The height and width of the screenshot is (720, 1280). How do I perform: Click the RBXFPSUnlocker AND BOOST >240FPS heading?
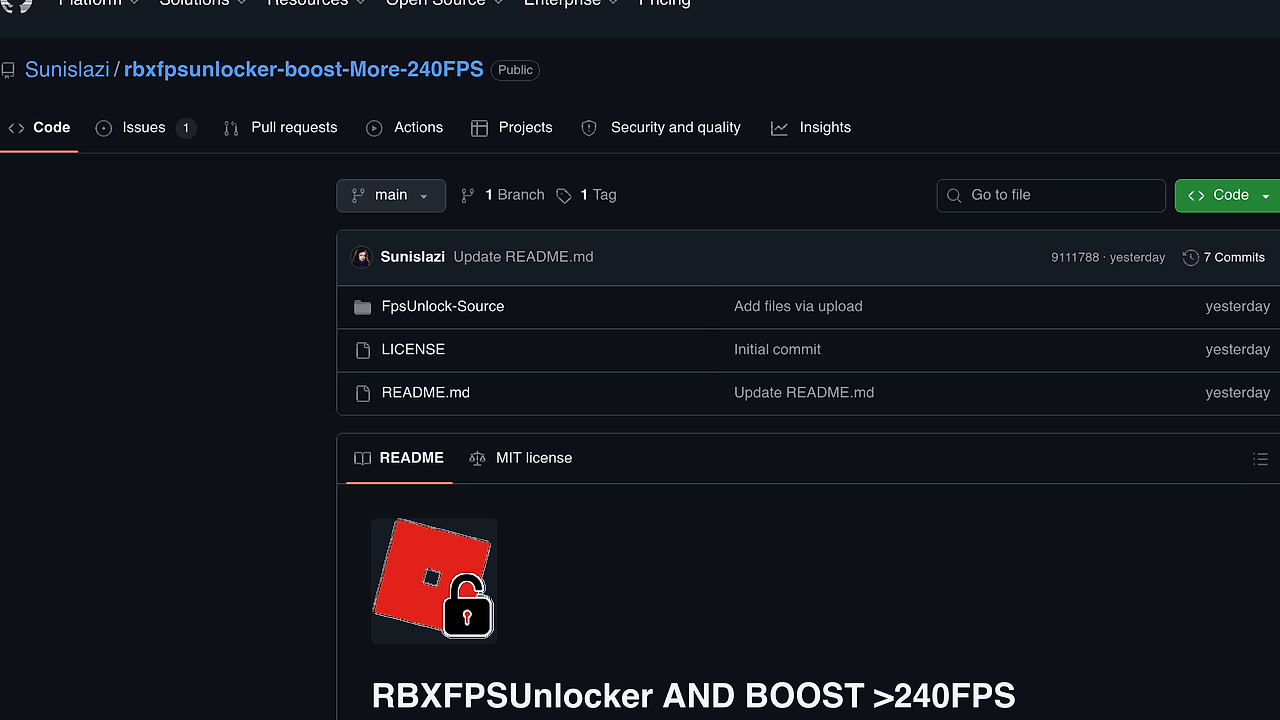tap(693, 695)
